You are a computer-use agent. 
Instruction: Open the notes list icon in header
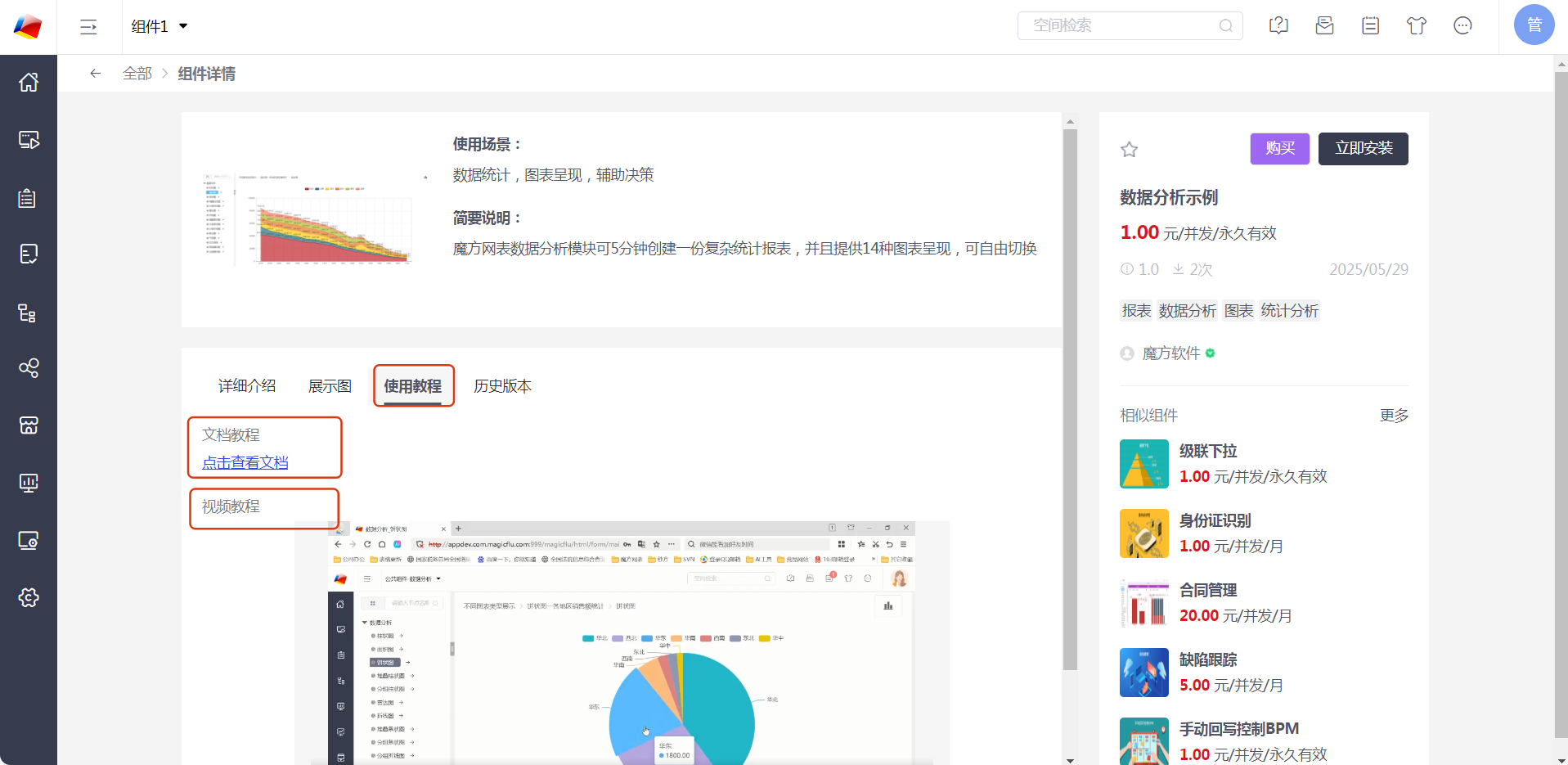pyautogui.click(x=1370, y=25)
